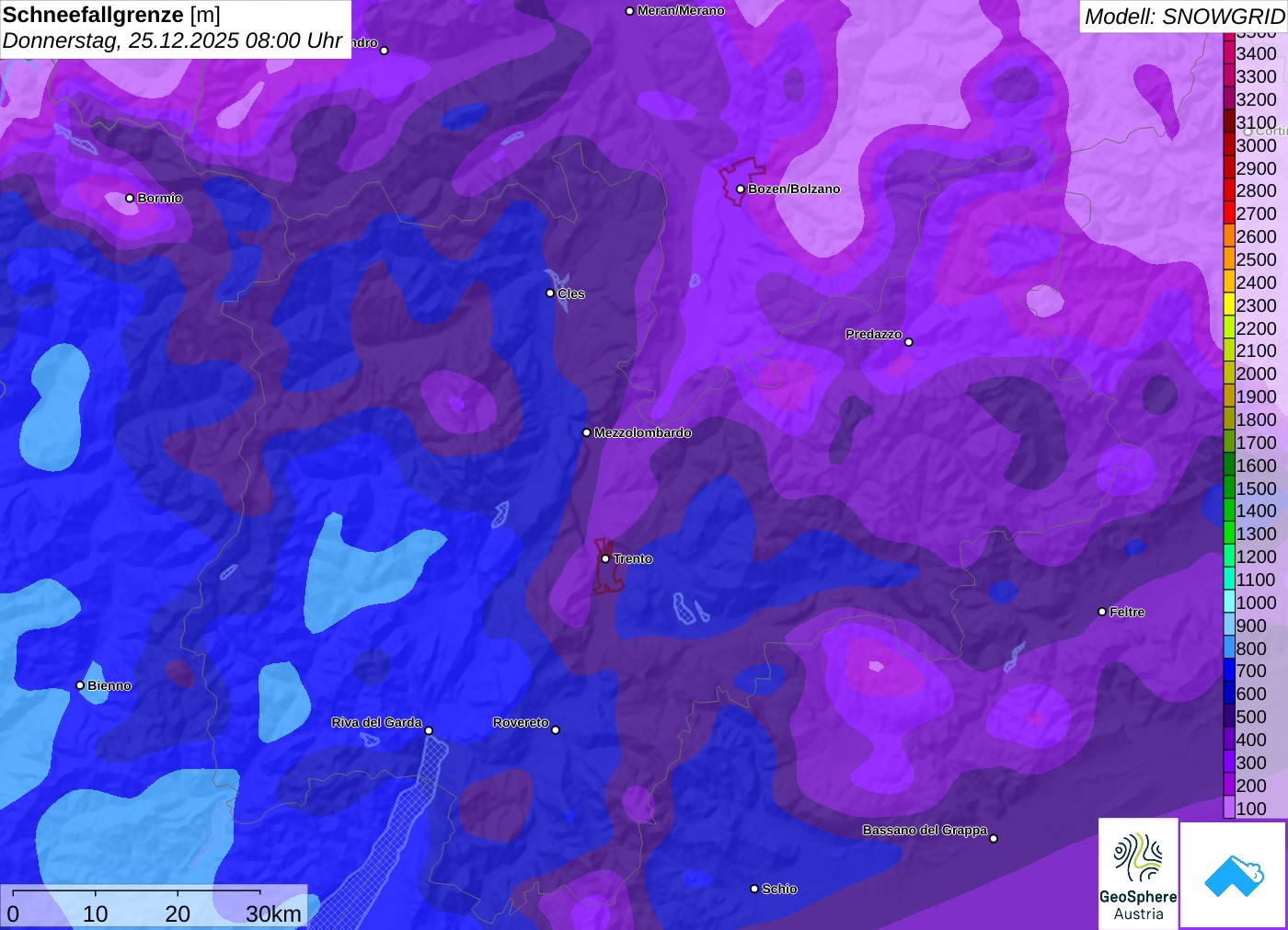Click the date "Donnerstag, 25.12.2025 08:00 Uhr"
This screenshot has height=930, width=1288.
(x=173, y=41)
